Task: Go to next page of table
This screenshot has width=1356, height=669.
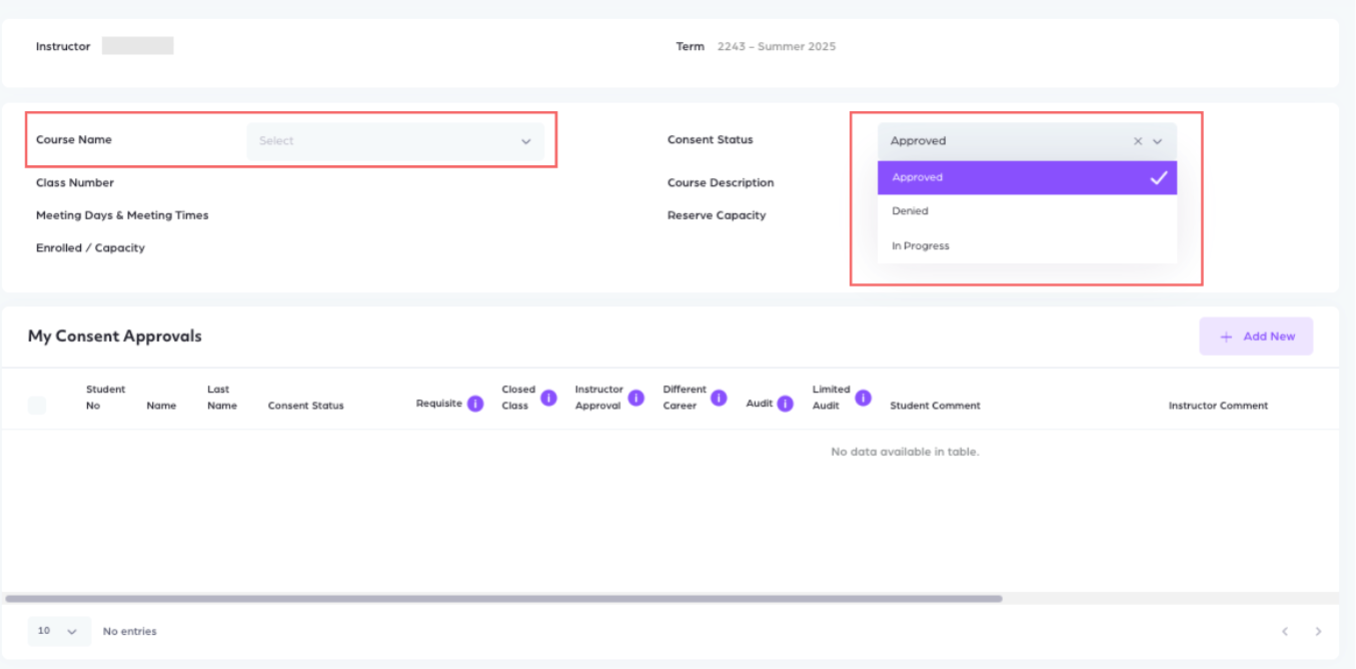Action: (1318, 632)
